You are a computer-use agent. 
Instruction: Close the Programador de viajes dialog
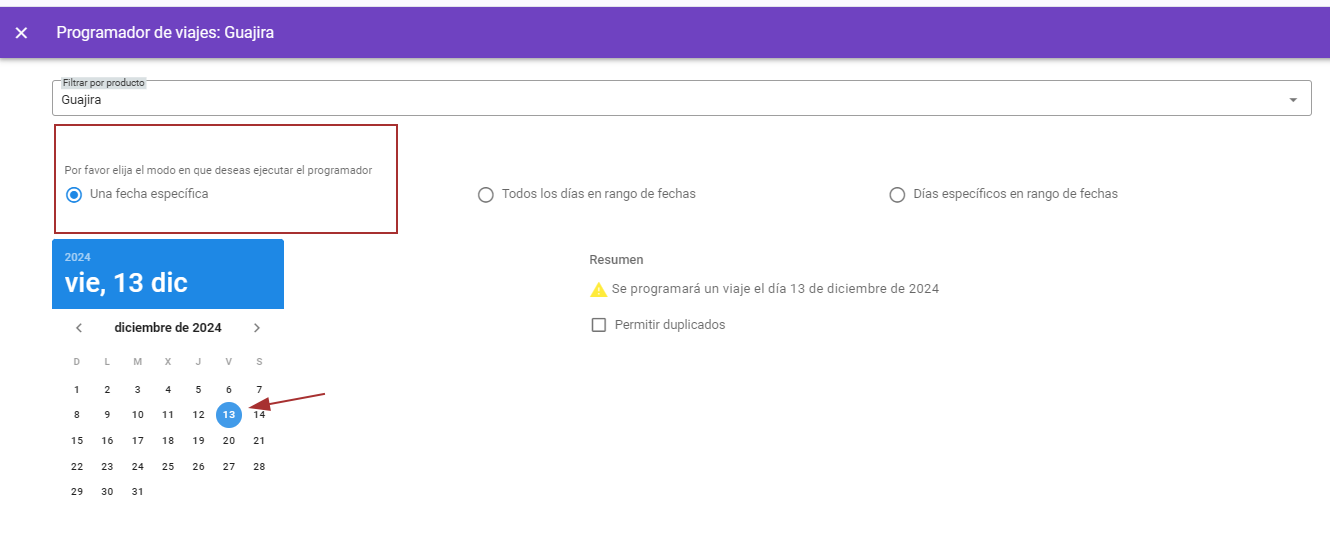tap(21, 33)
